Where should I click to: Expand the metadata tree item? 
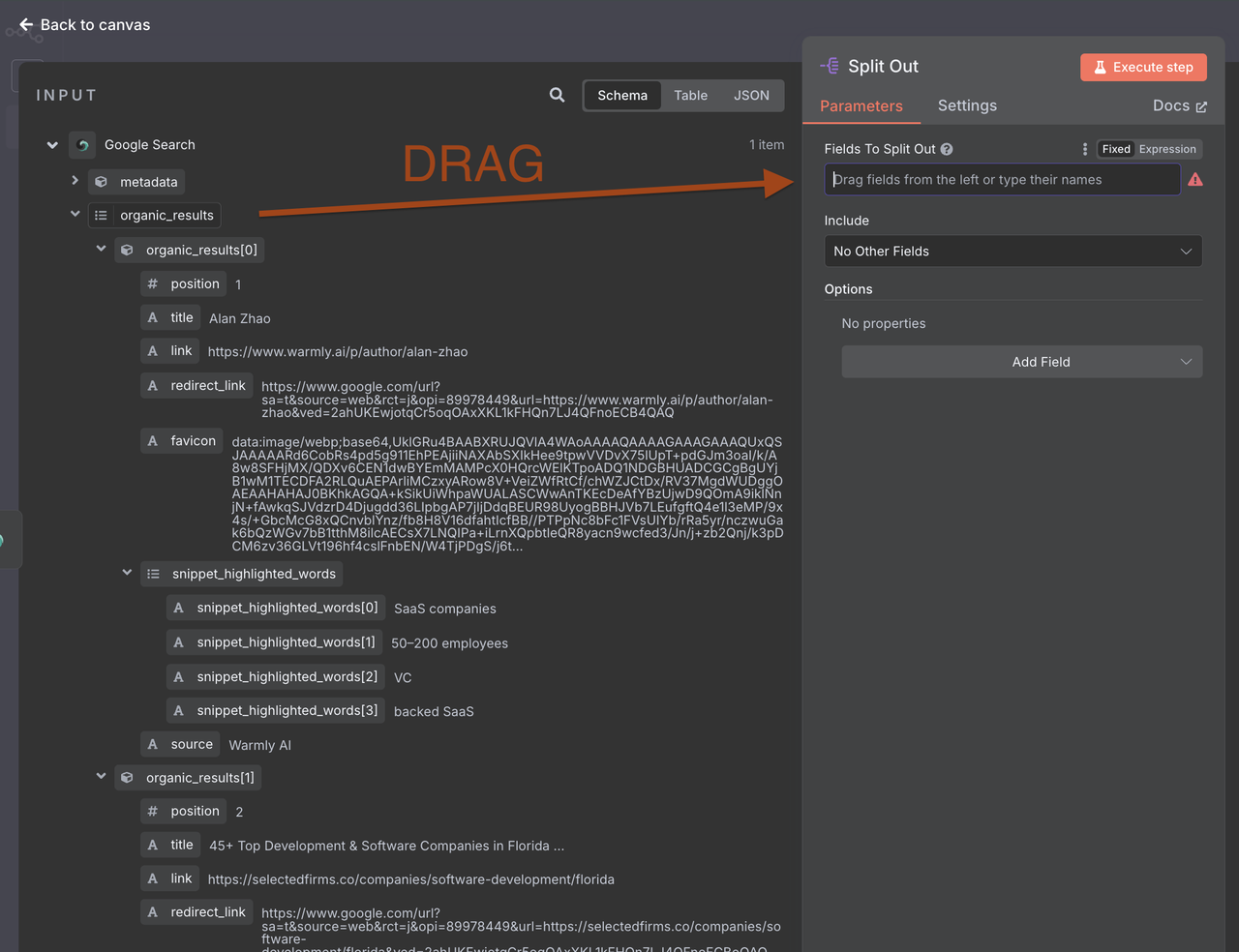[x=75, y=181]
